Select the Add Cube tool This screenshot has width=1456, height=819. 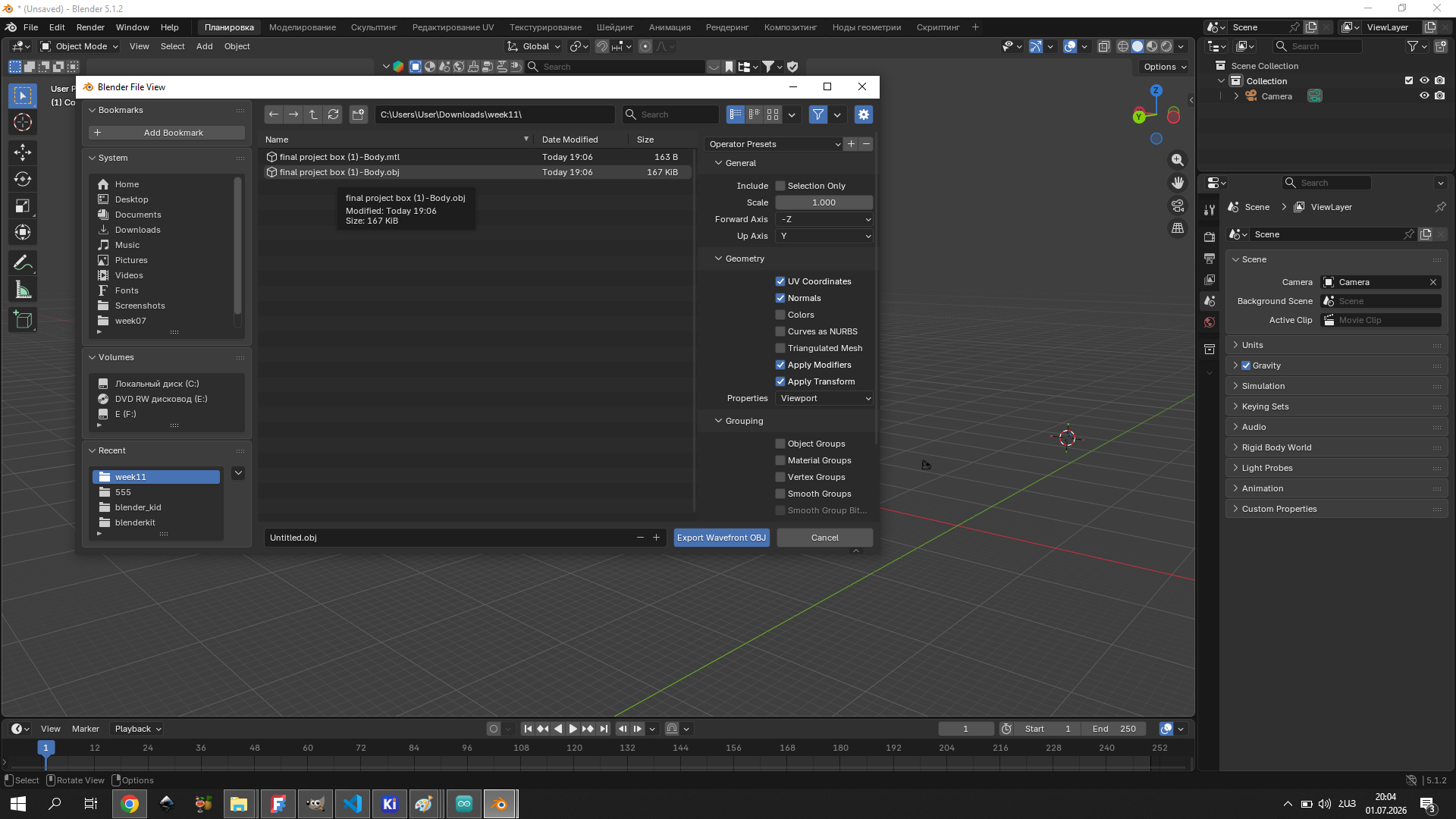pos(23,320)
